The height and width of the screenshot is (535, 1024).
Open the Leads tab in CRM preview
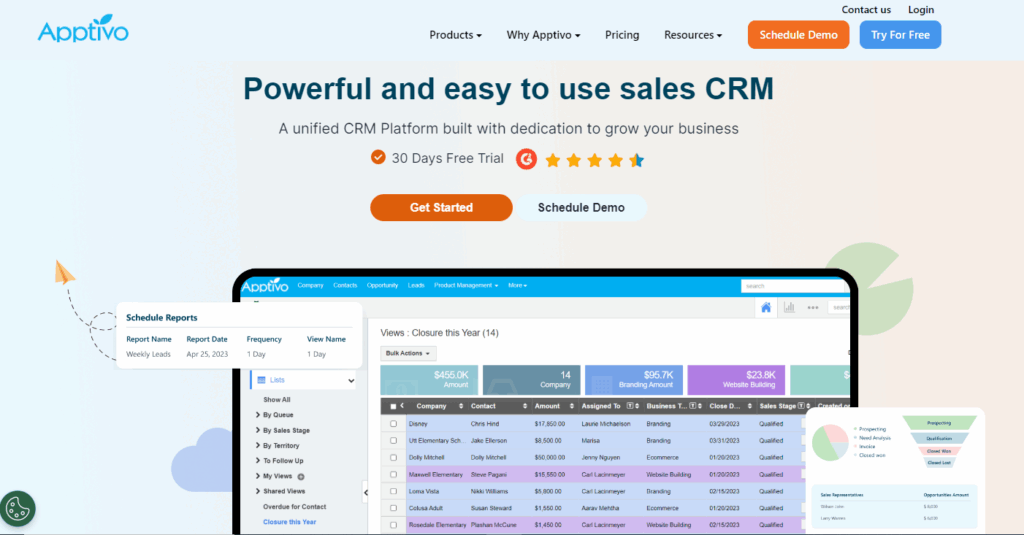coord(416,285)
